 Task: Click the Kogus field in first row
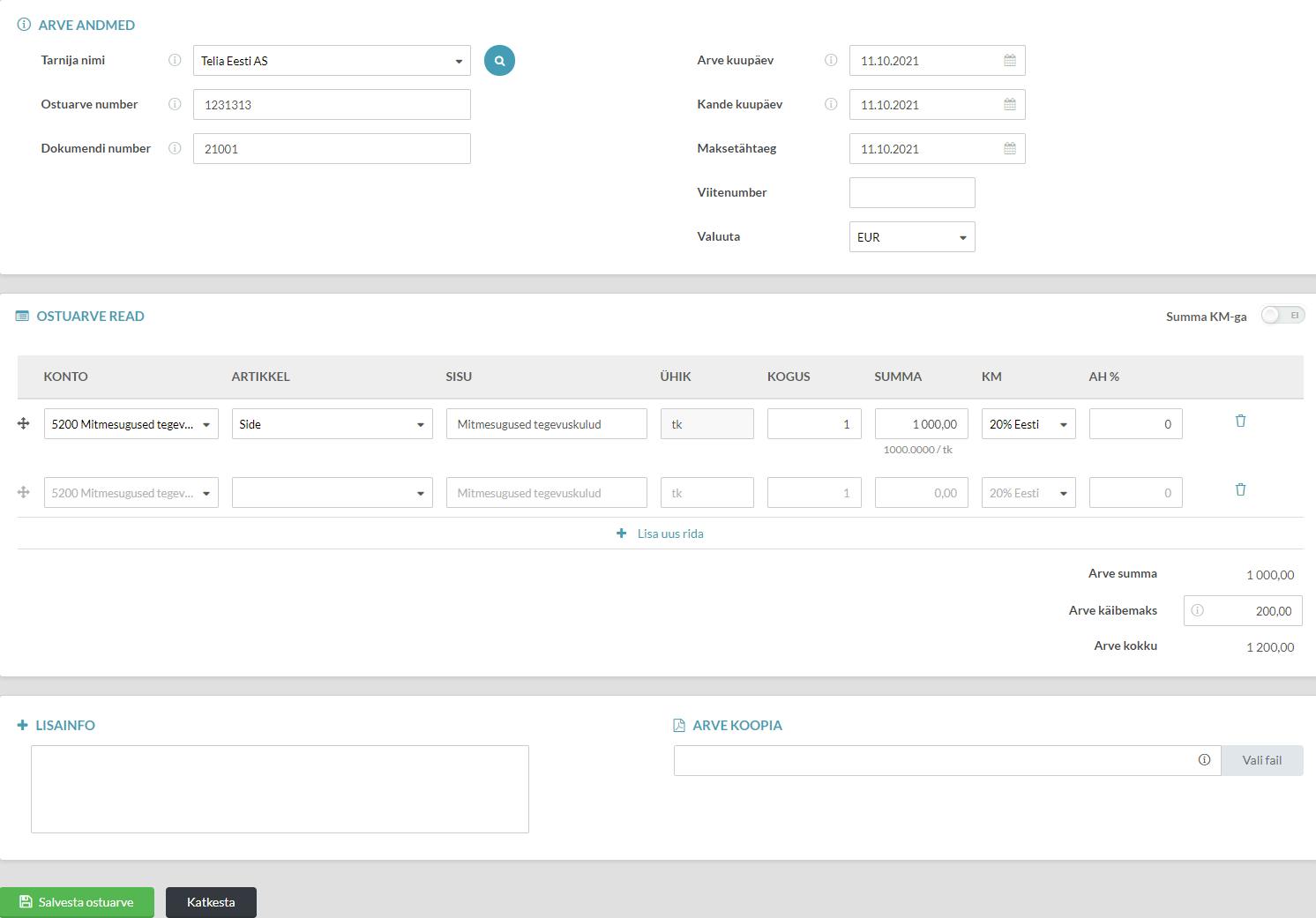pos(814,424)
